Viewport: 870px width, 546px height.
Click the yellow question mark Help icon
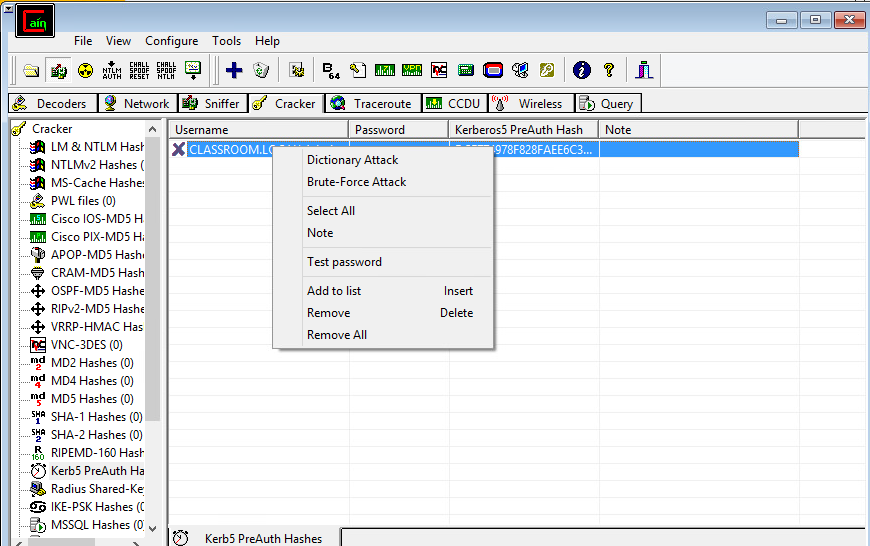click(609, 70)
